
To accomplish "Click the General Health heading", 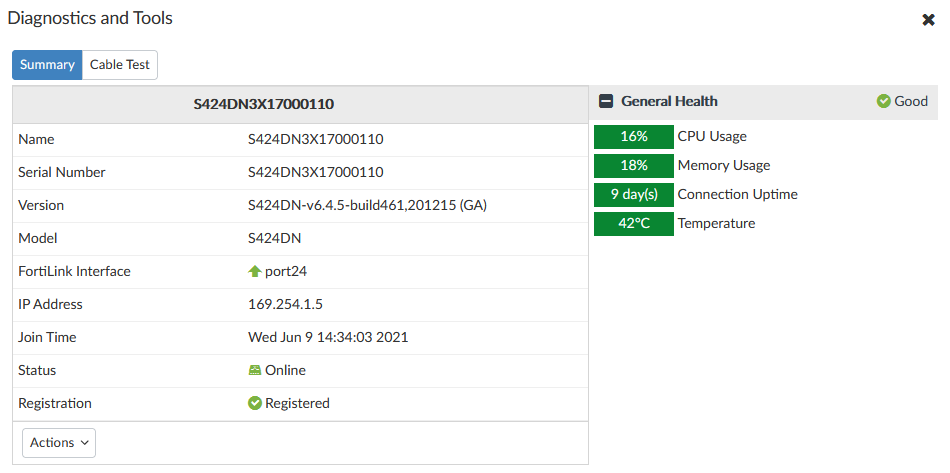I will [669, 101].
